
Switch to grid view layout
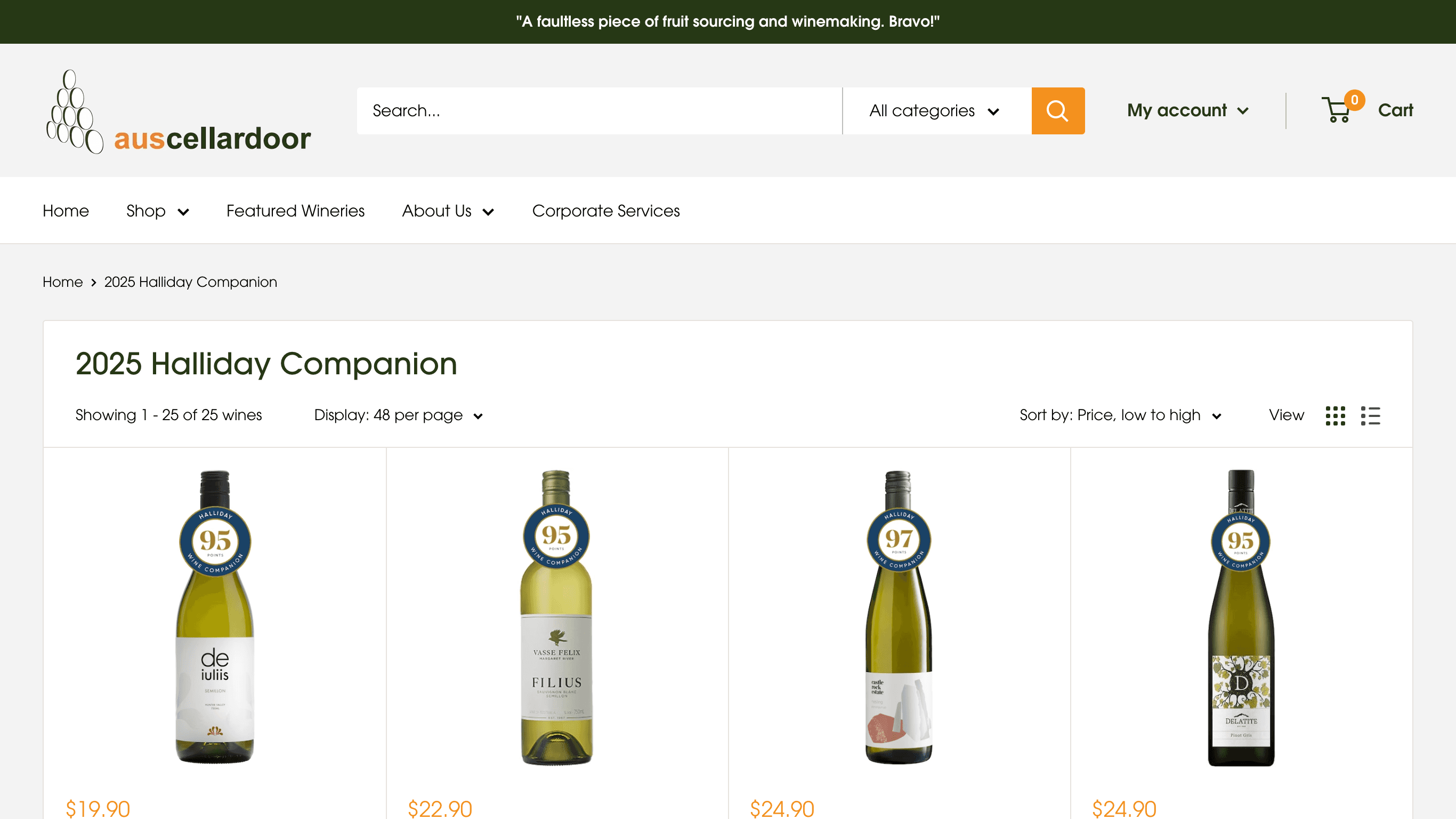click(1336, 416)
